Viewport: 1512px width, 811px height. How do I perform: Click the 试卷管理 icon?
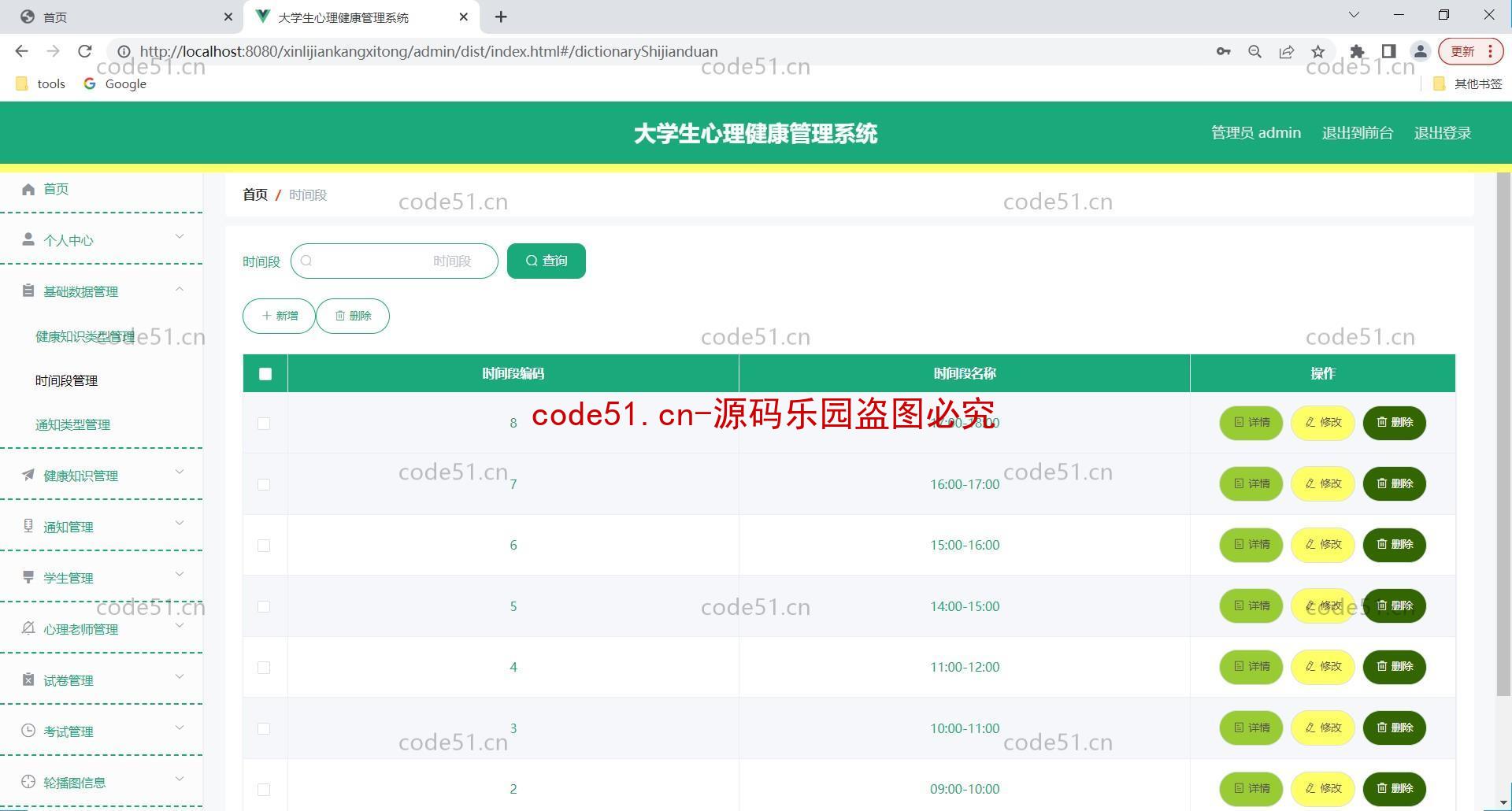coord(28,680)
